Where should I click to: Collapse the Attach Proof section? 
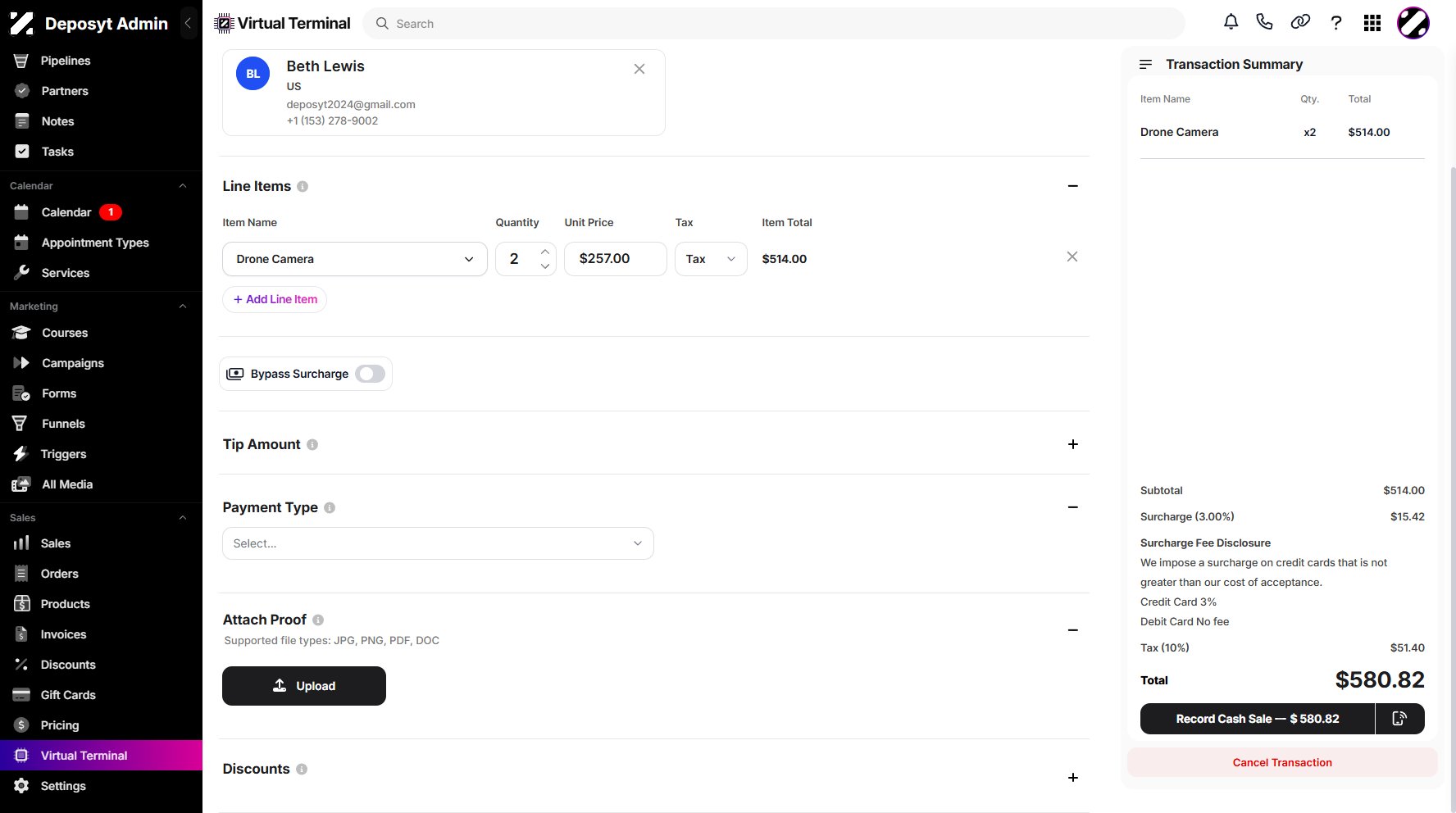1073,630
